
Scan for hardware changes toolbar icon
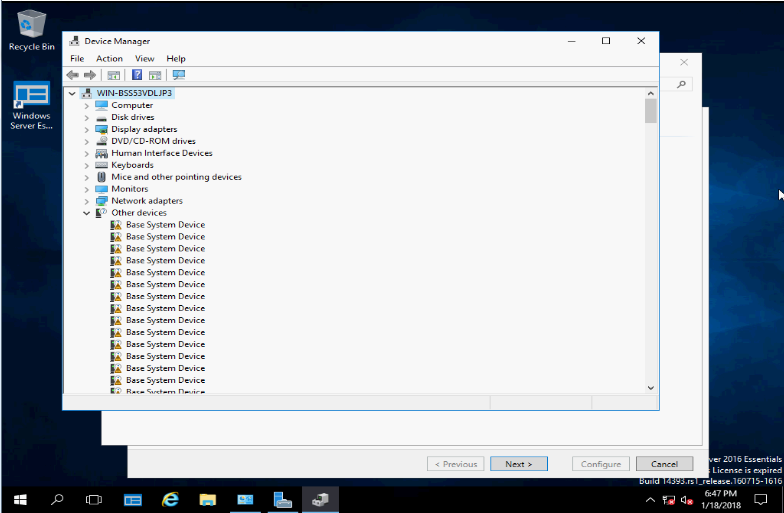pos(178,75)
